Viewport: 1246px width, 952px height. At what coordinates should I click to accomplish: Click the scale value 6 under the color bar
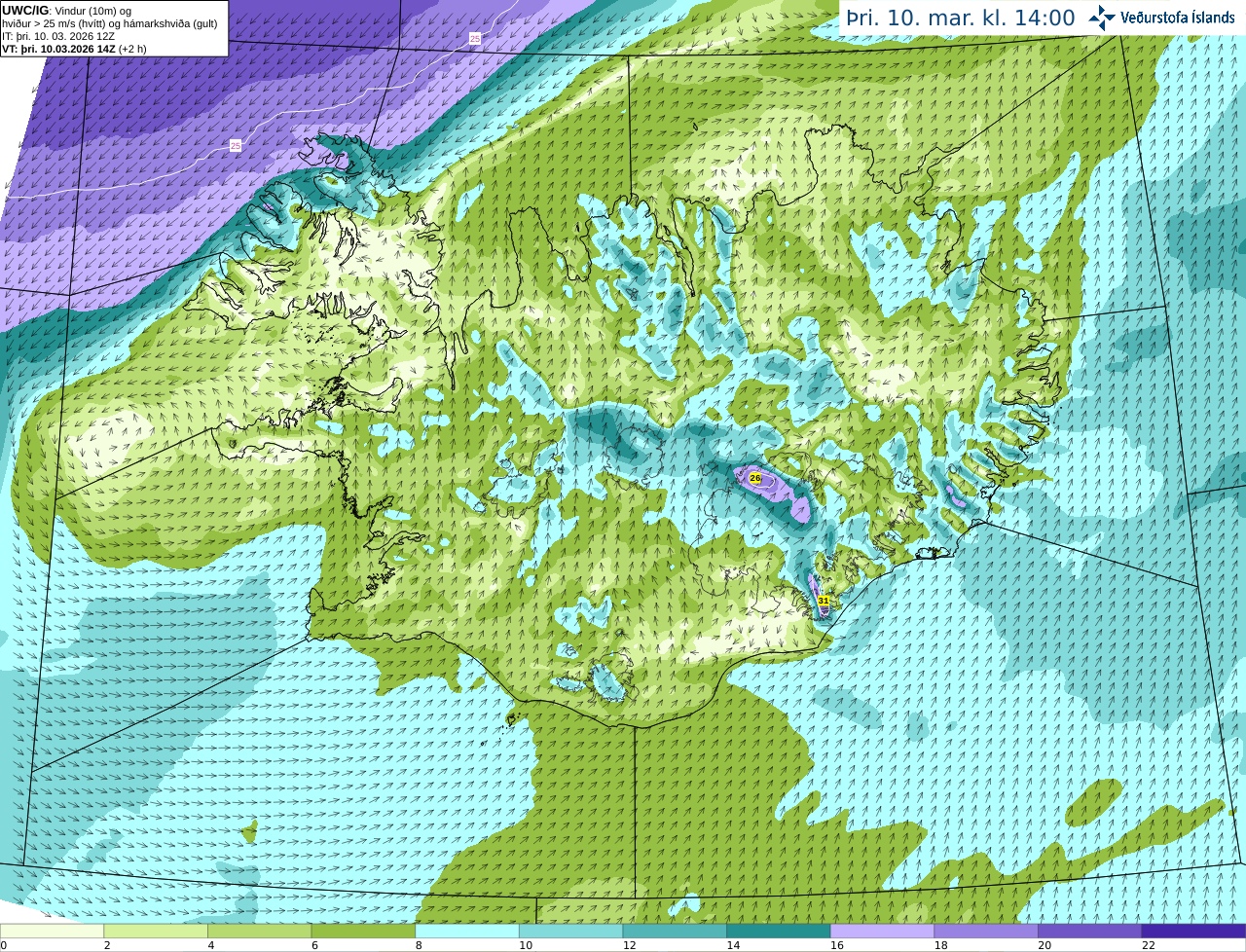(314, 945)
